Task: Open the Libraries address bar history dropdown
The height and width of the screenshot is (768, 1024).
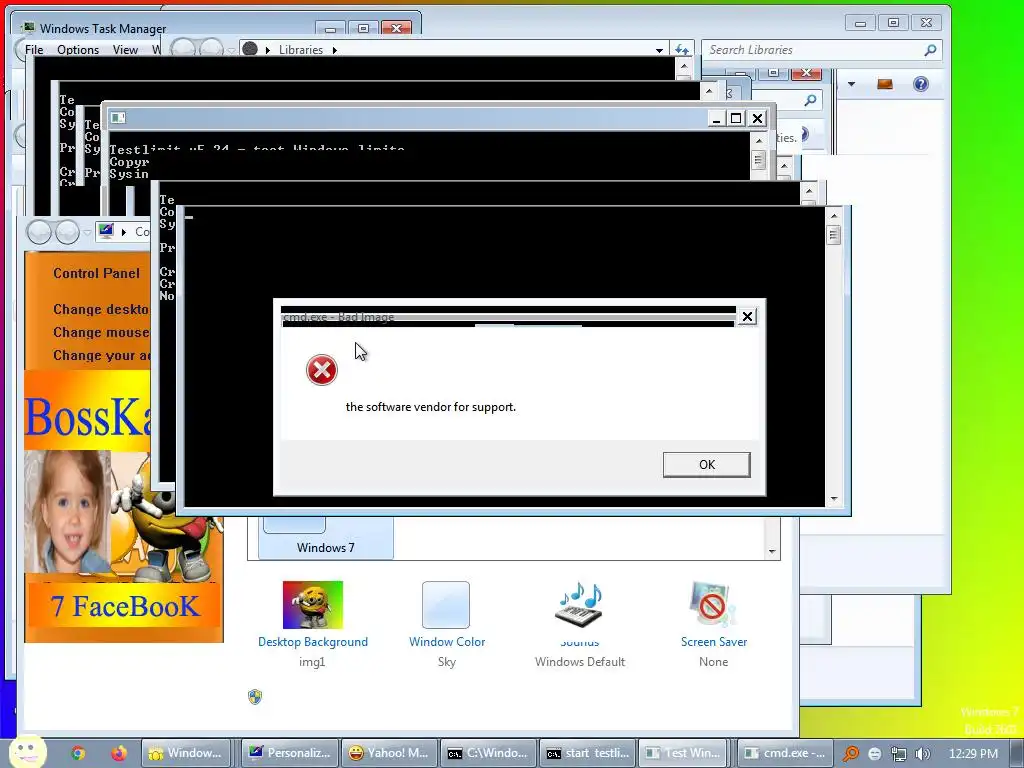Action: 660,50
